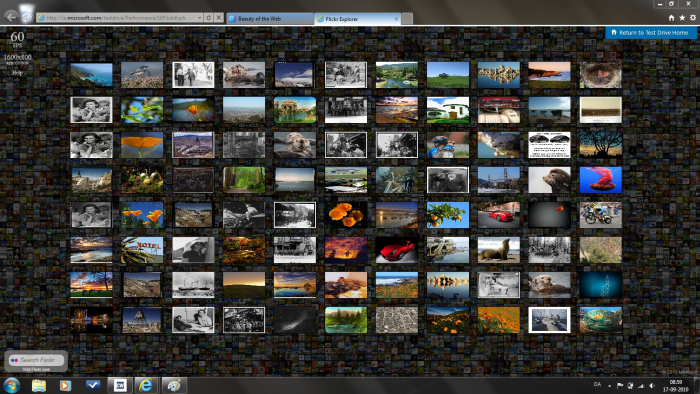The image size is (700, 394).
Task: Click the DA language indicator
Action: coord(597,384)
